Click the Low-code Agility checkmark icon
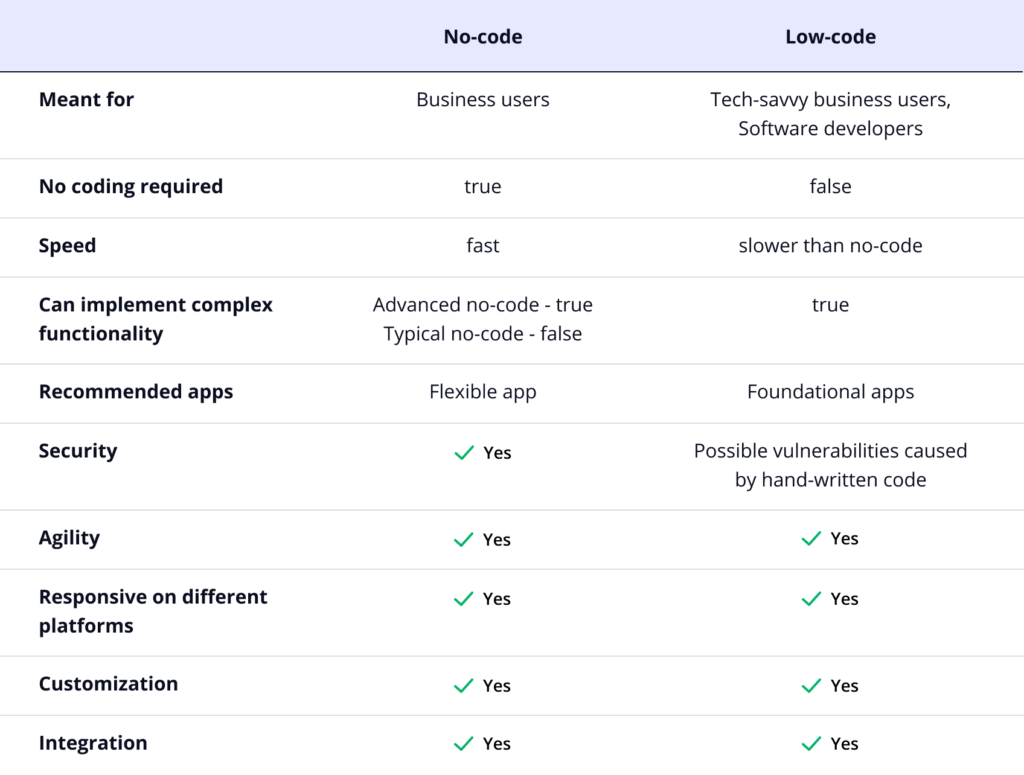This screenshot has width=1024, height=775. (811, 539)
